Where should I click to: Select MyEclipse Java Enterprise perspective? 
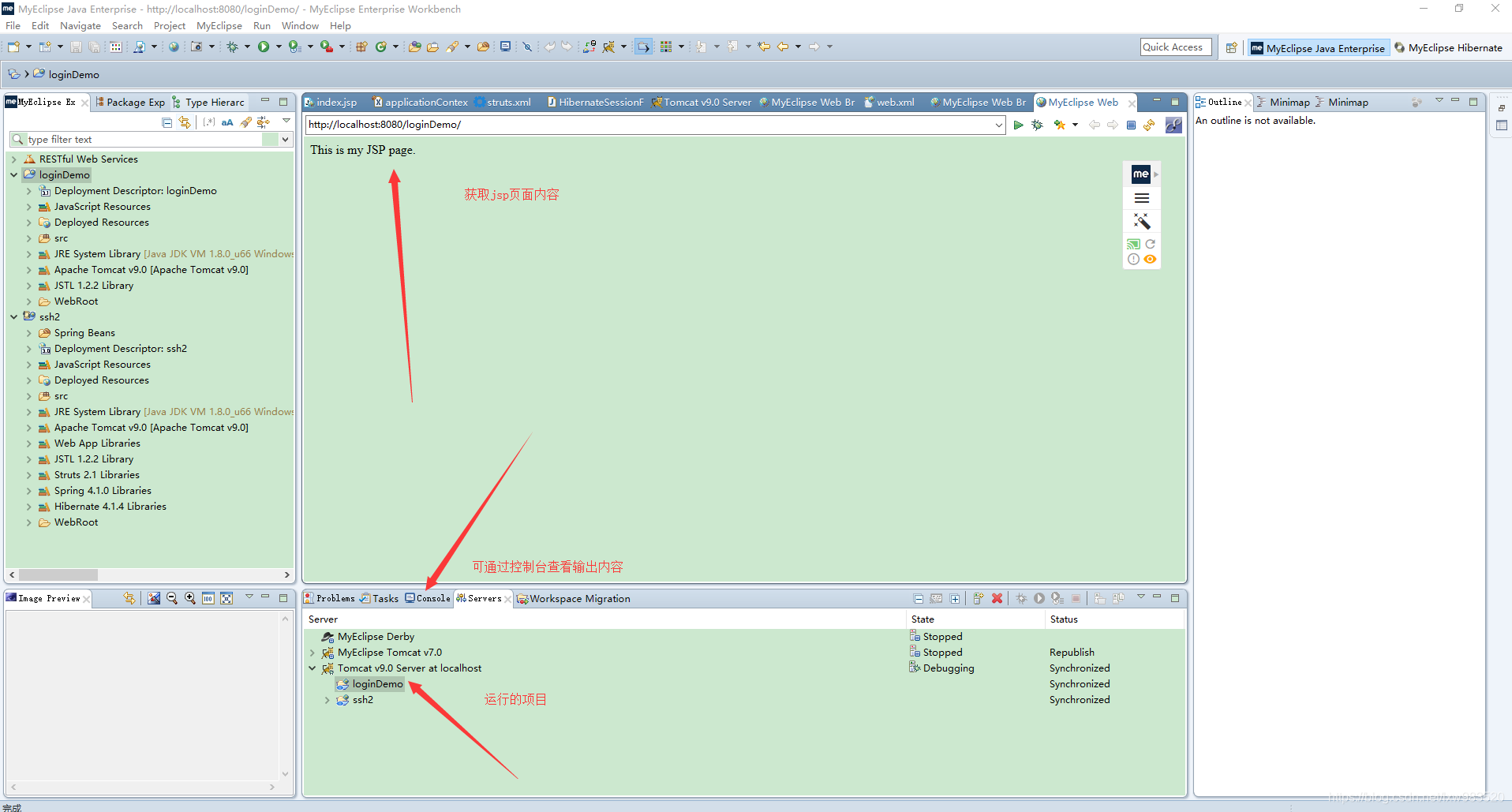click(x=1319, y=48)
